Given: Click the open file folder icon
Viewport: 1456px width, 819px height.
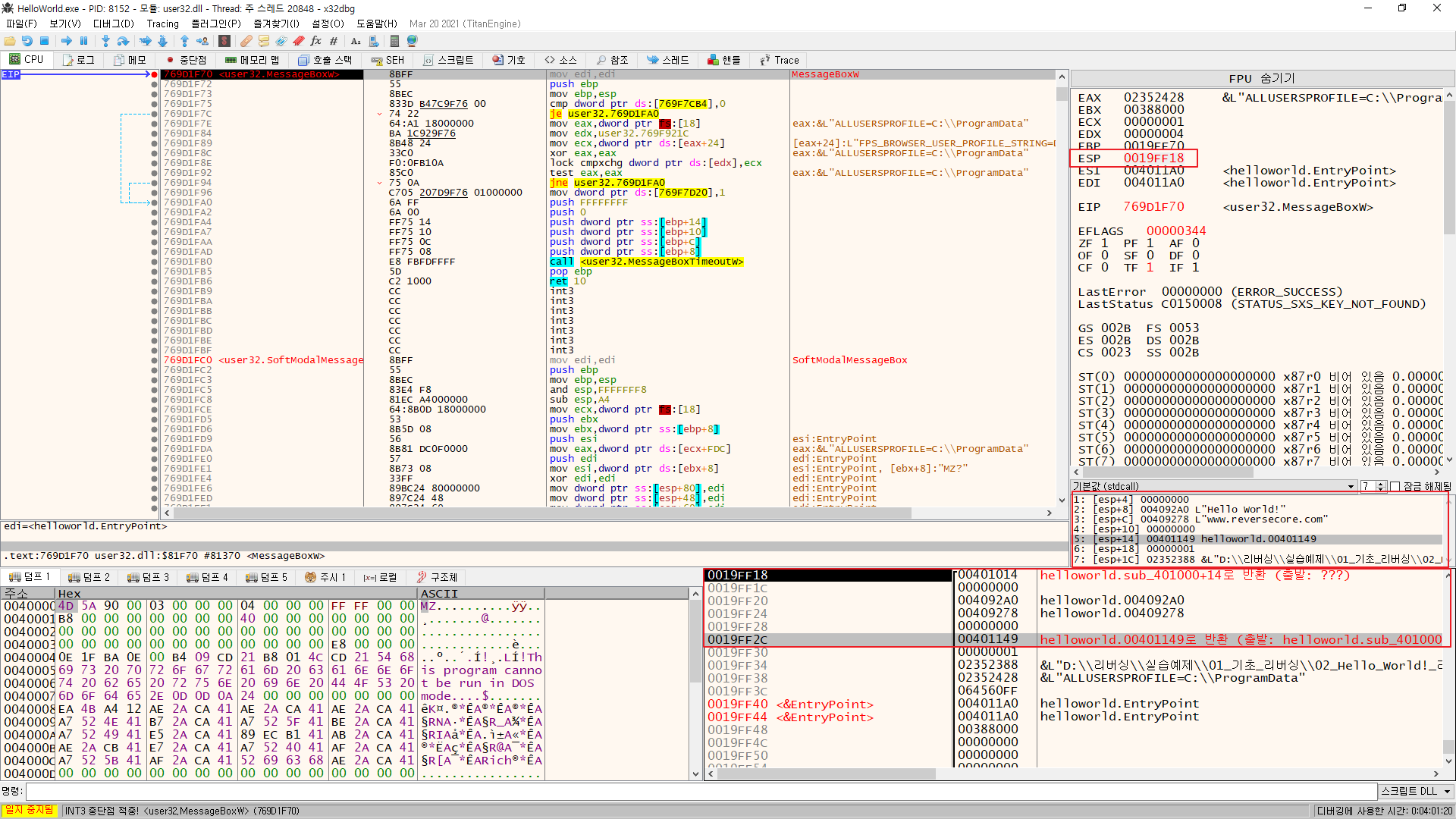Looking at the screenshot, I should [10, 41].
